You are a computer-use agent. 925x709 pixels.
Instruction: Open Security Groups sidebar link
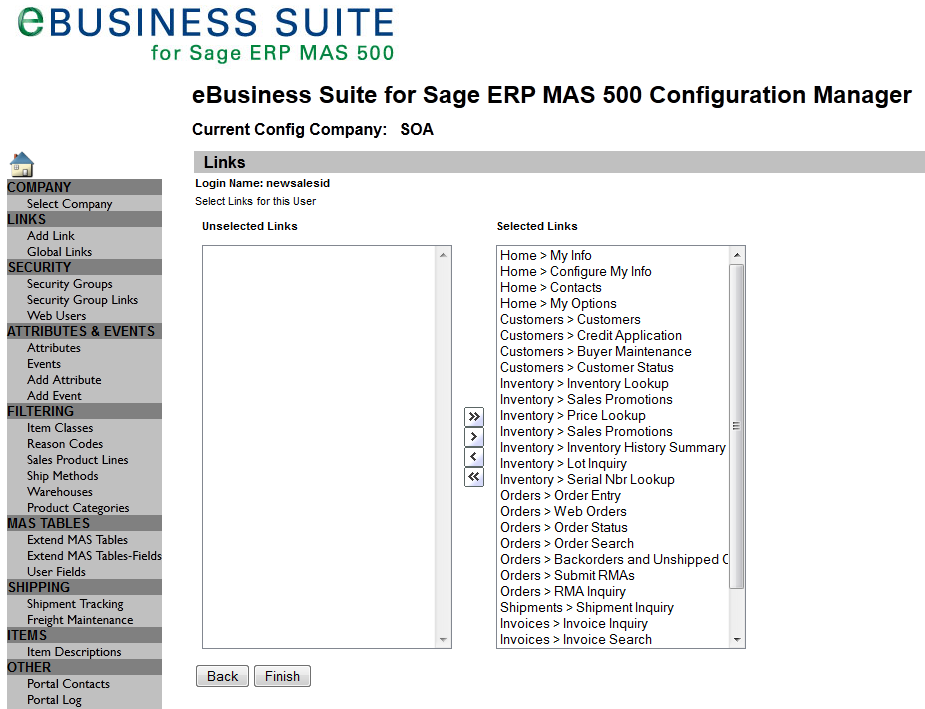[x=69, y=284]
